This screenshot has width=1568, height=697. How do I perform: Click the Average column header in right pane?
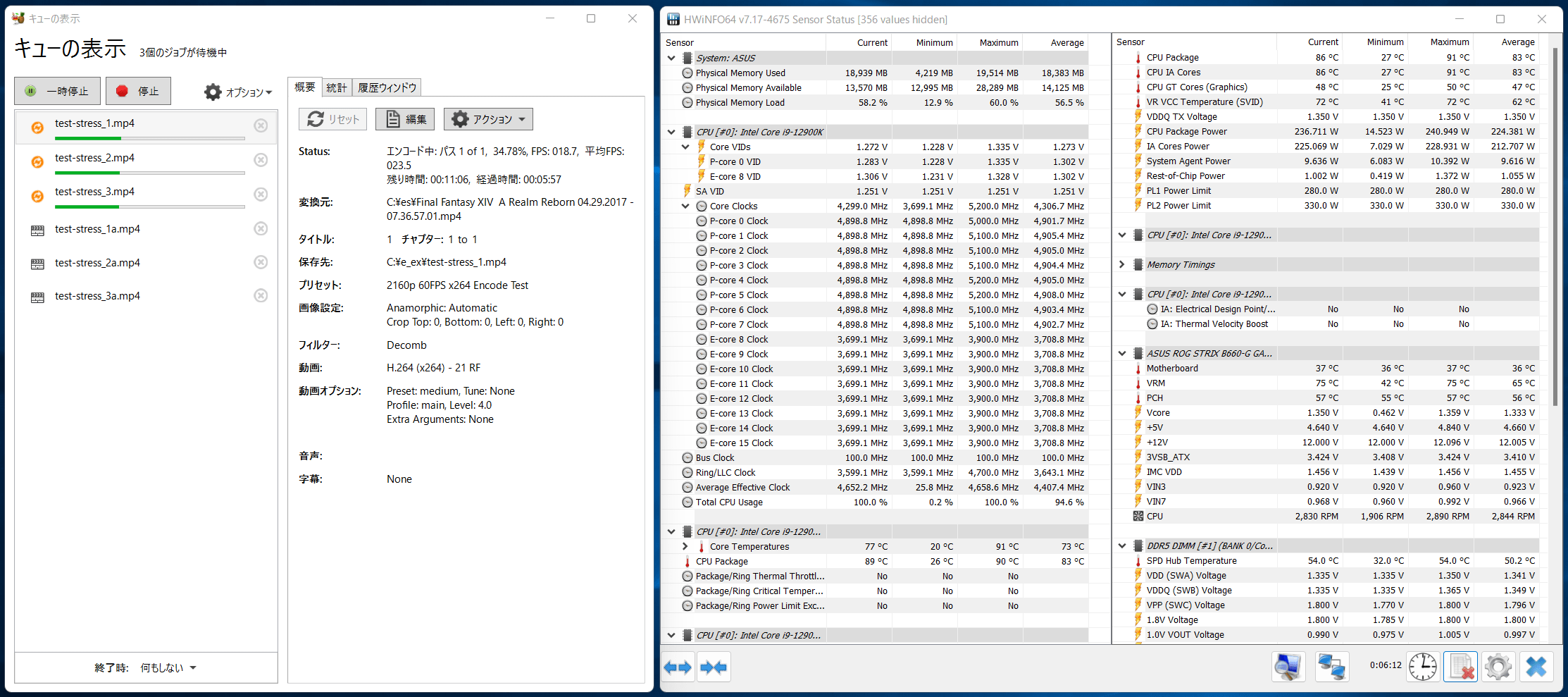point(1506,42)
